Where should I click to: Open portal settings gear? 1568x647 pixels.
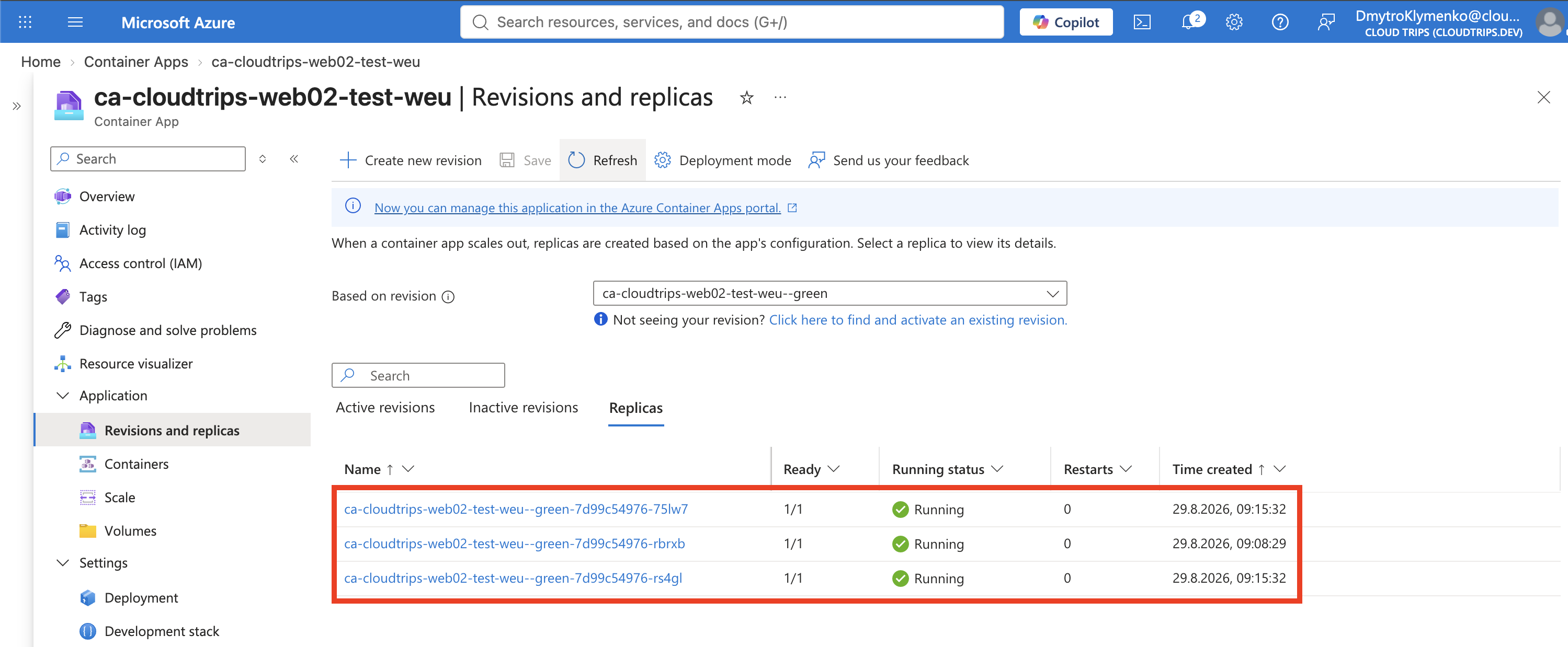coord(1234,22)
